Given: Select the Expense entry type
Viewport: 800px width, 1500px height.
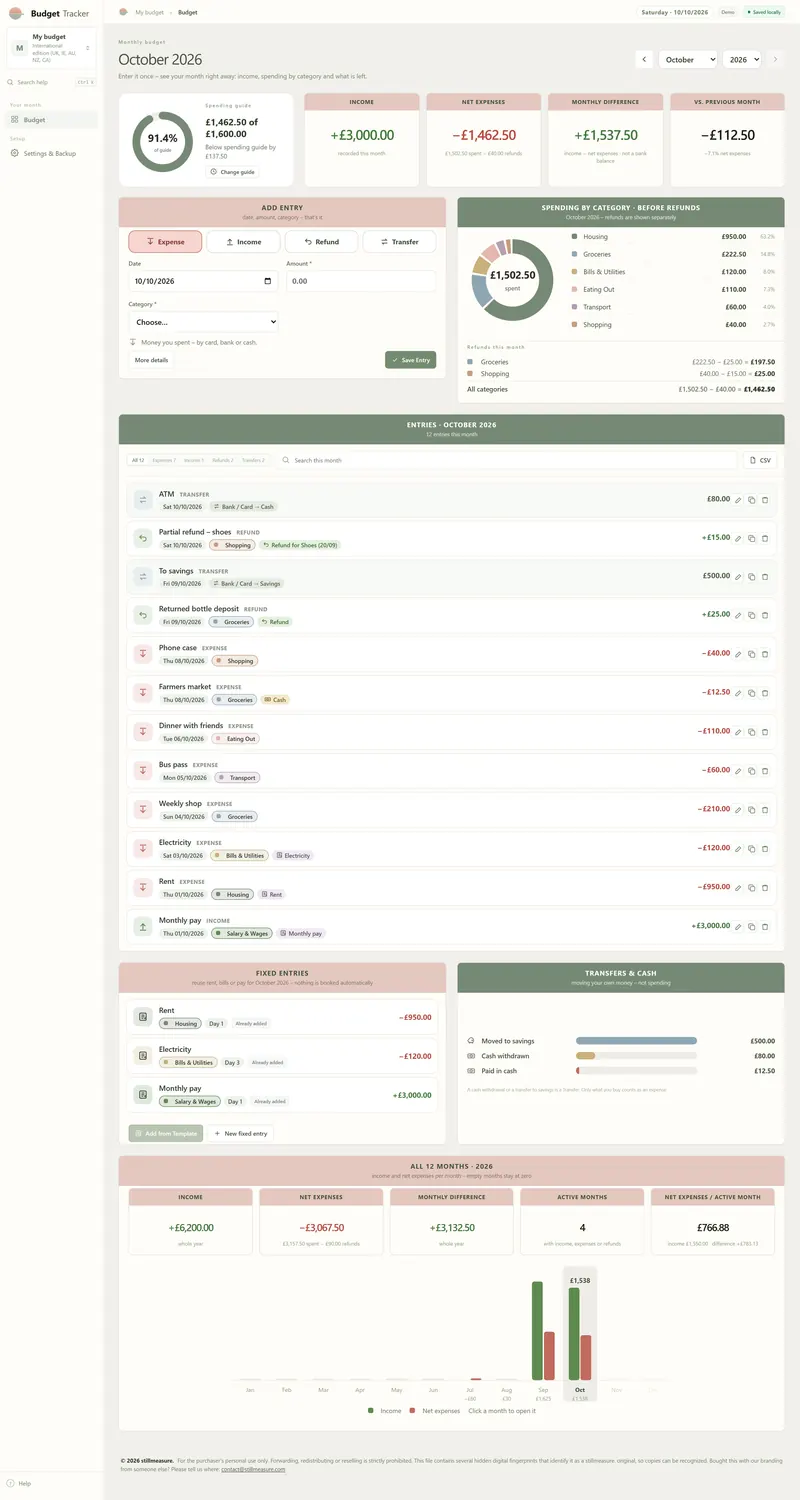Looking at the screenshot, I should tap(165, 242).
